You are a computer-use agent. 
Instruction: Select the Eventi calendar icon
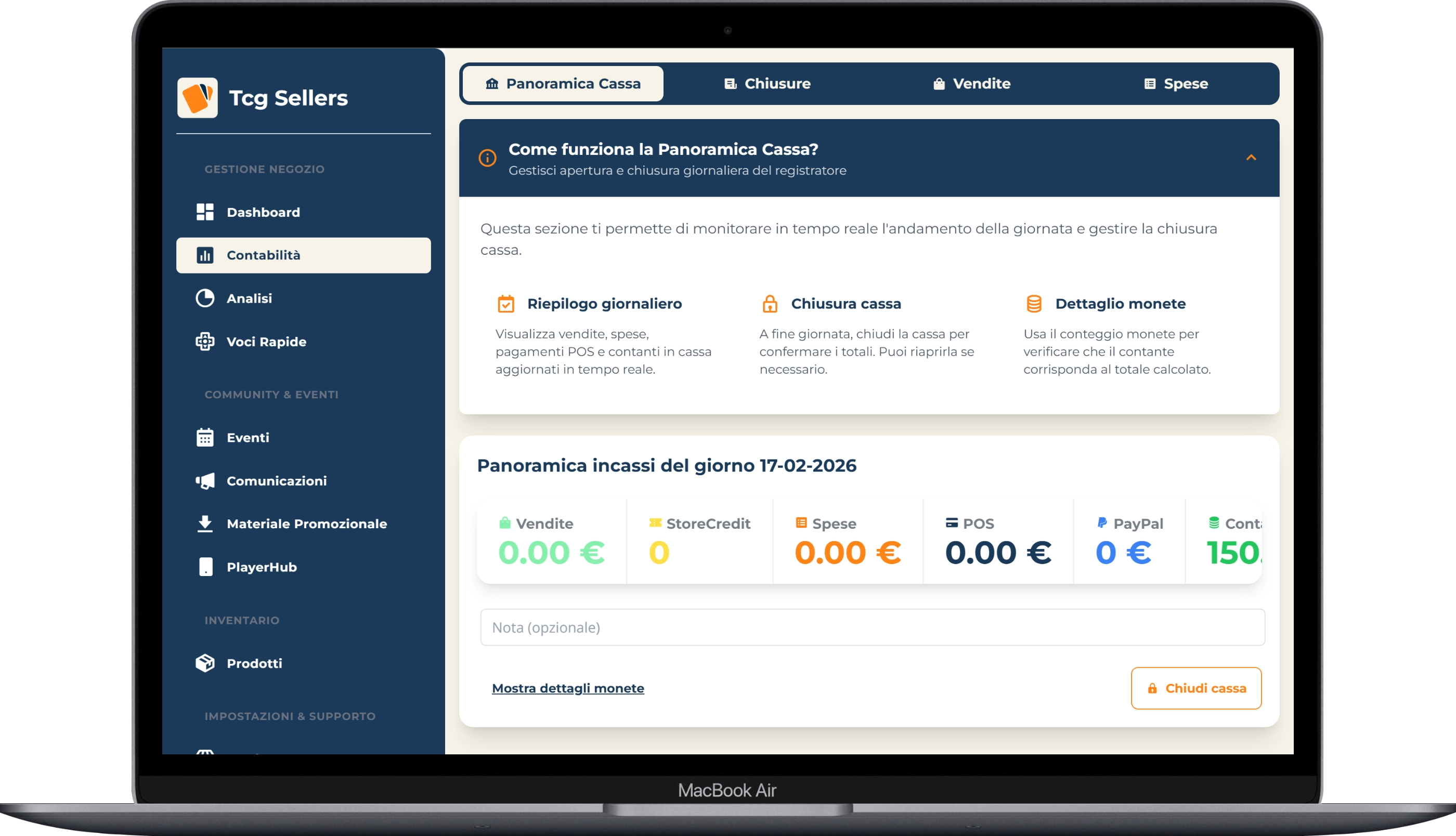205,437
